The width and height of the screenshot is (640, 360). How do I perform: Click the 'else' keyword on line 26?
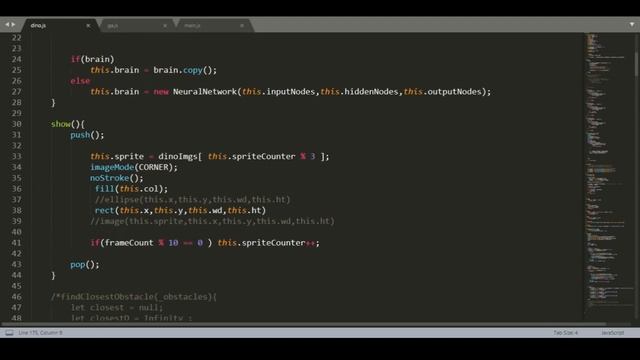pos(80,81)
